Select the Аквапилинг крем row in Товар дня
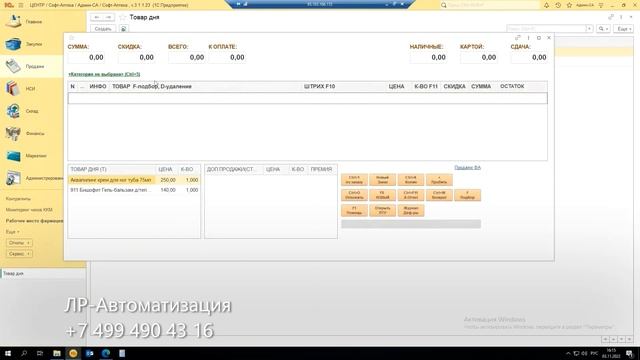The image size is (640, 360). (133, 180)
